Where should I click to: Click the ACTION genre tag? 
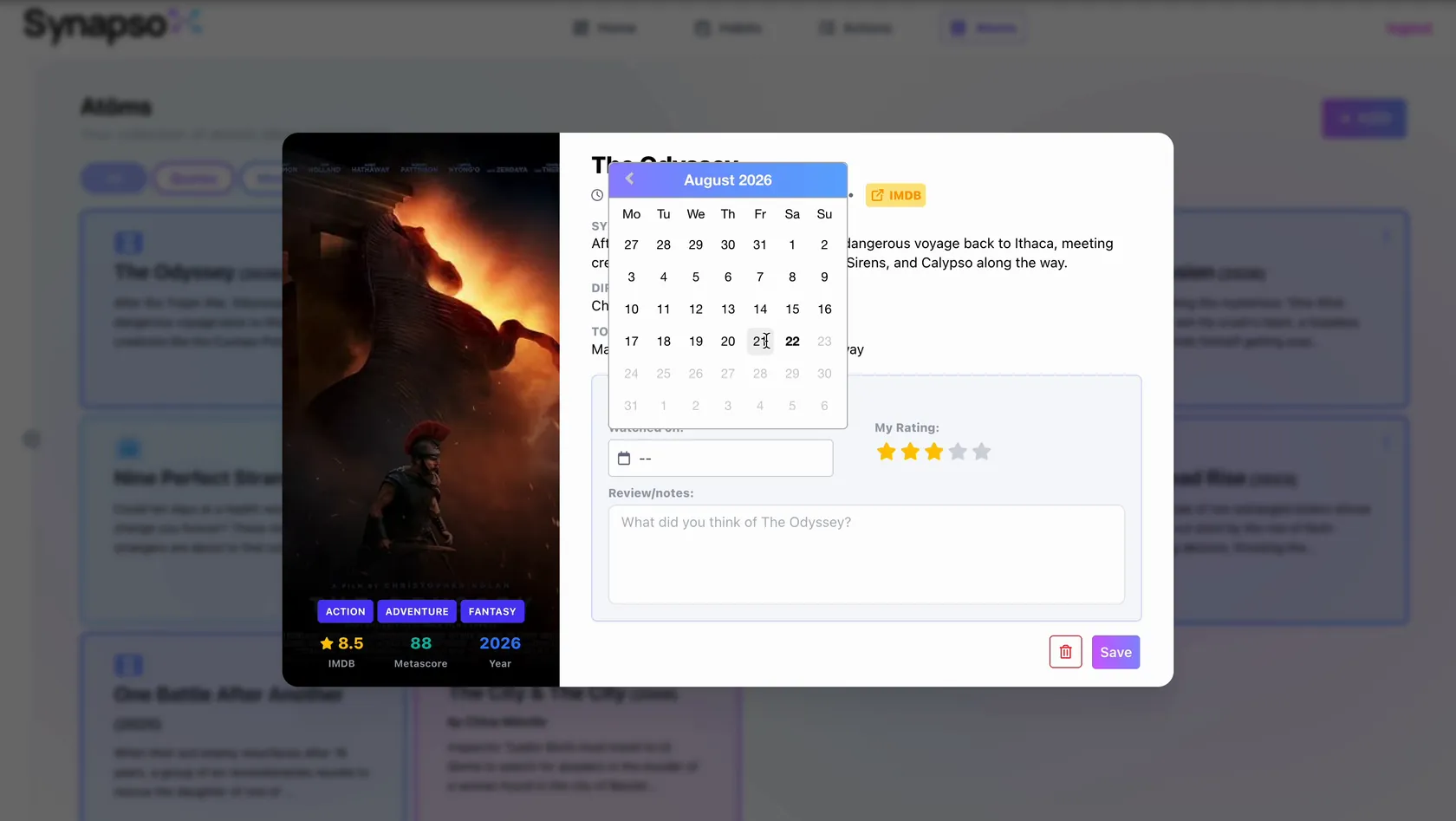[345, 611]
